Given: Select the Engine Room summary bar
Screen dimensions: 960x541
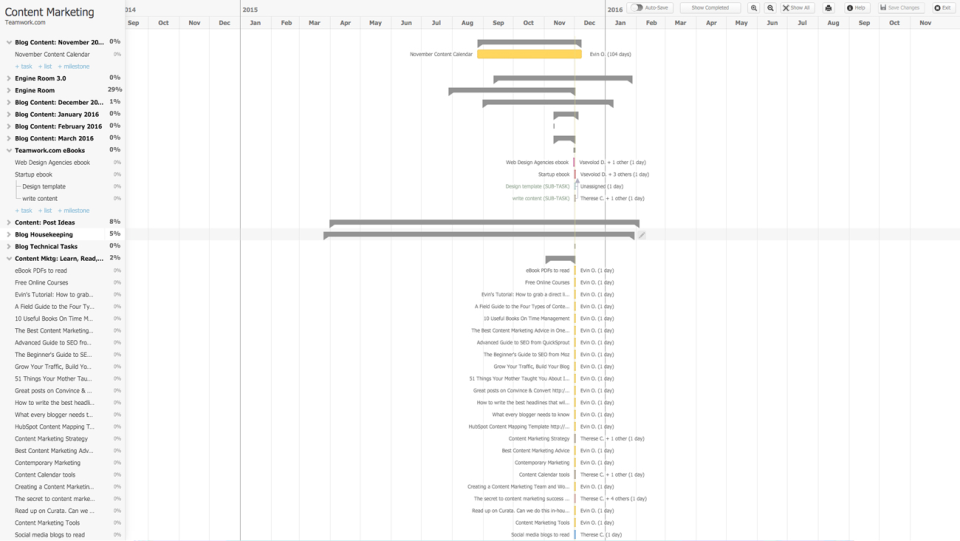Looking at the screenshot, I should click(512, 91).
